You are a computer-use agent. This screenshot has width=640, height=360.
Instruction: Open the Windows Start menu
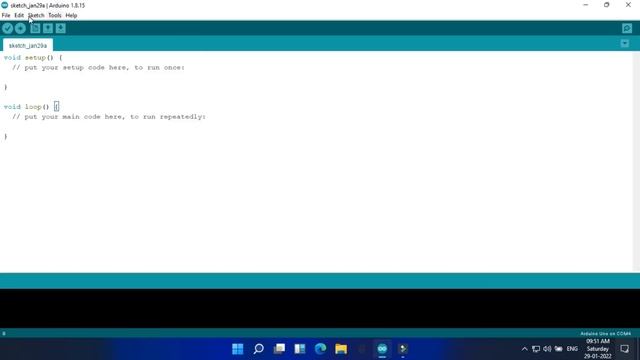coord(238,349)
